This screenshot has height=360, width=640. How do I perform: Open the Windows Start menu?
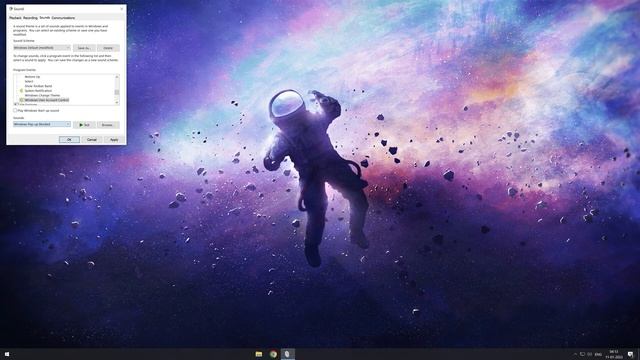(x=7, y=354)
